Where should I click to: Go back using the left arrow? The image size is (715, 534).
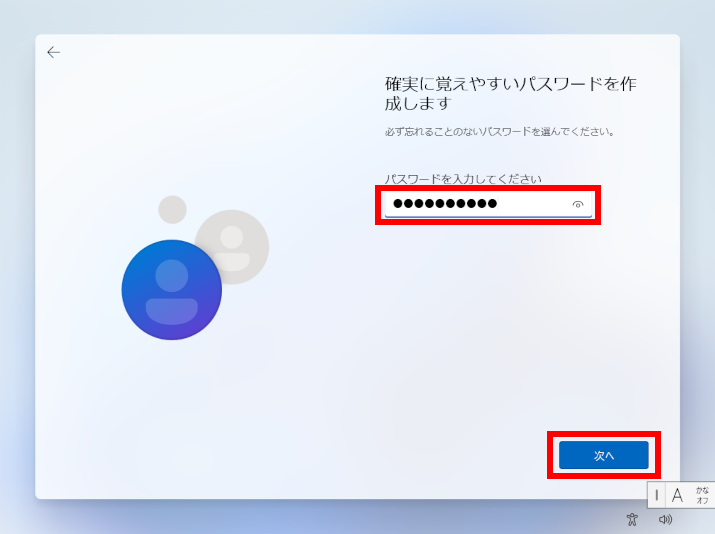click(x=53, y=52)
